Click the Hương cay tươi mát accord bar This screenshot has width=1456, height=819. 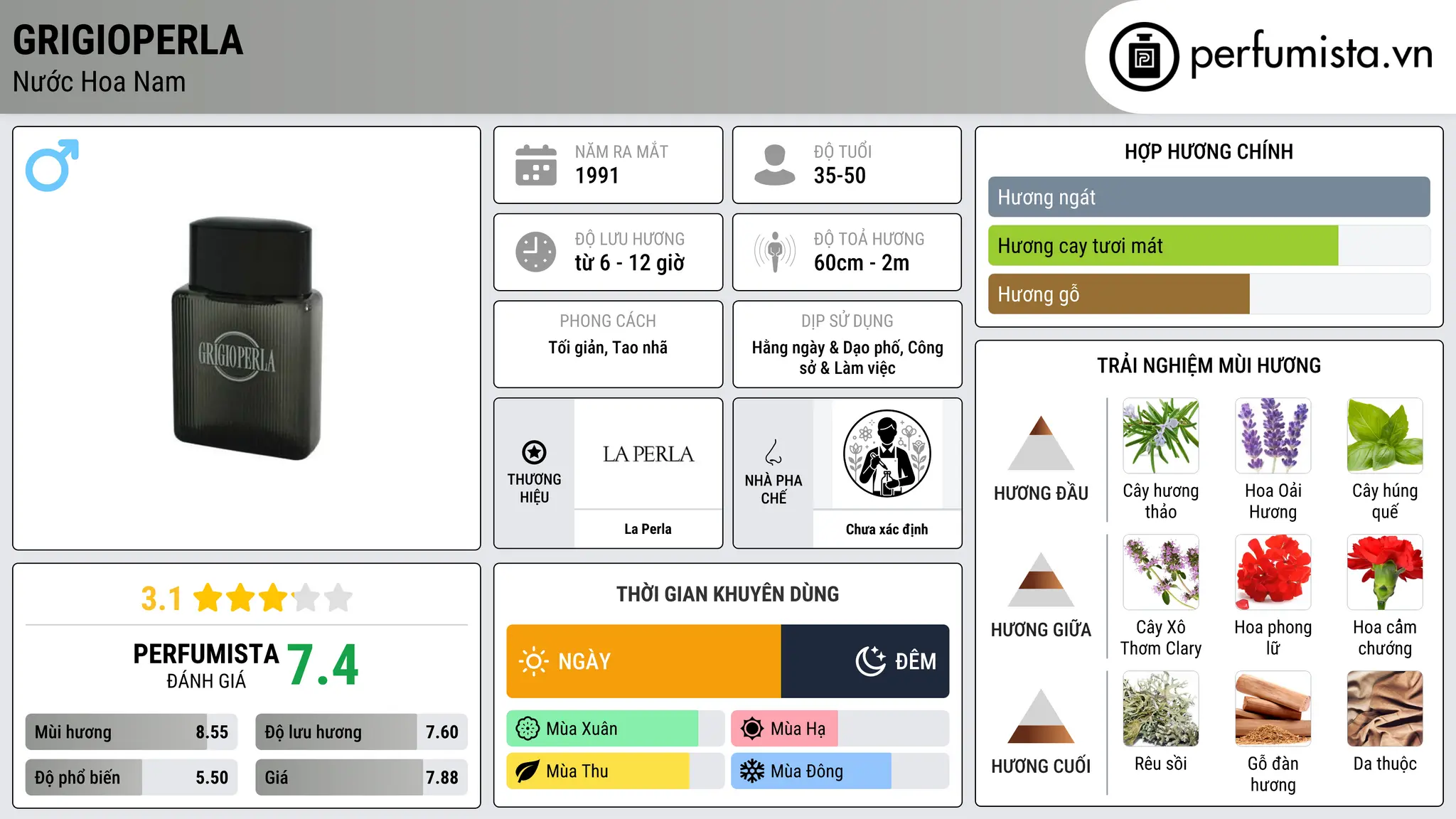coord(1209,245)
